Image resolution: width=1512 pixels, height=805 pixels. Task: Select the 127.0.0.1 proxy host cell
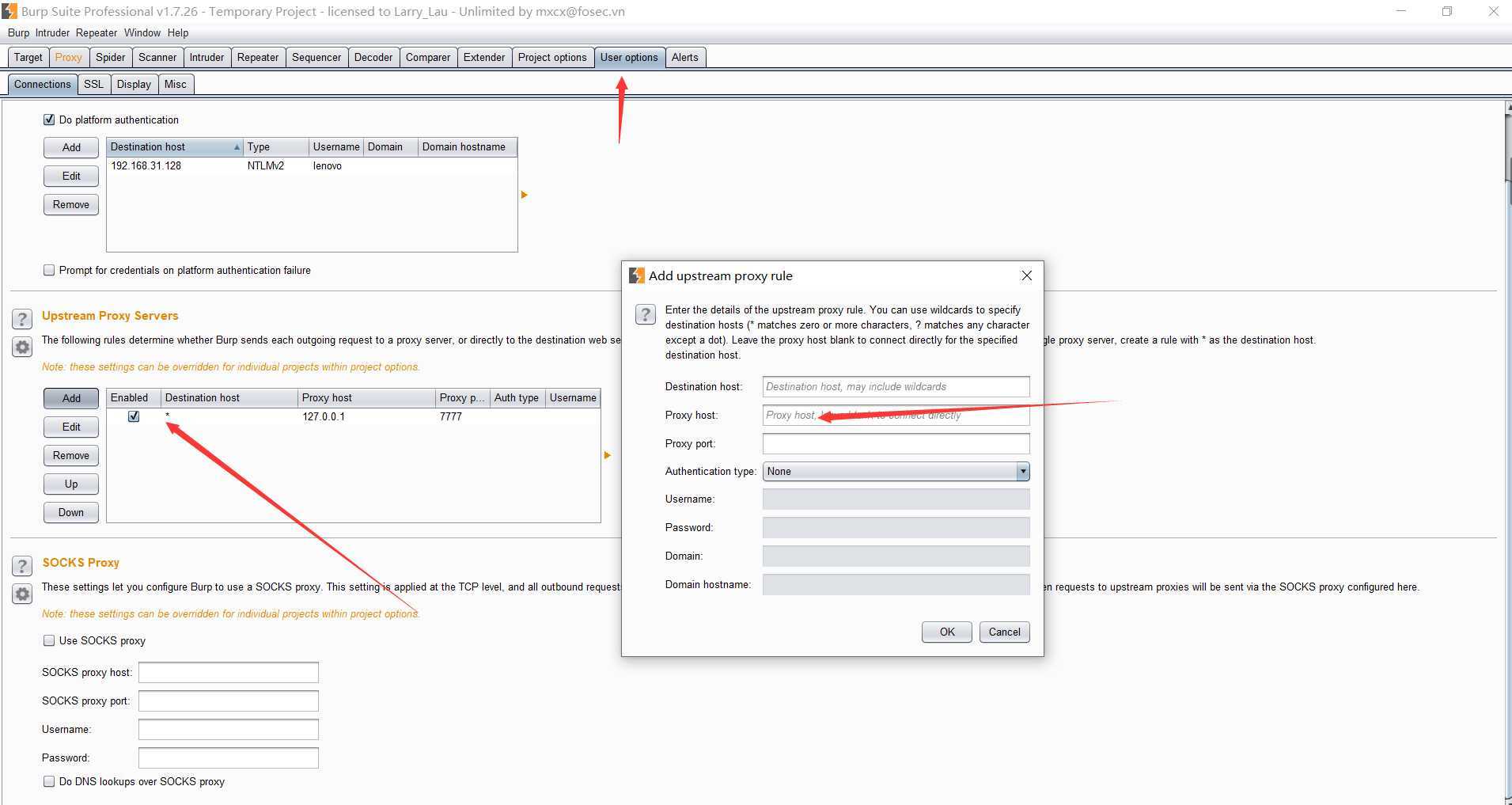coord(366,416)
